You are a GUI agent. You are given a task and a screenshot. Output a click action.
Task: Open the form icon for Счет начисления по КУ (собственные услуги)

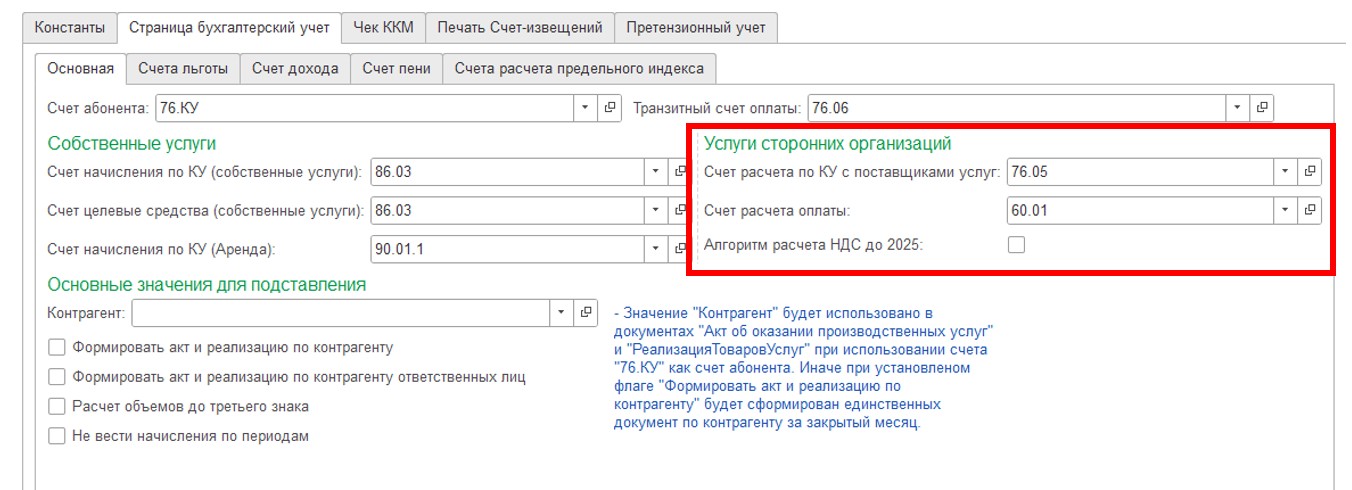(681, 172)
